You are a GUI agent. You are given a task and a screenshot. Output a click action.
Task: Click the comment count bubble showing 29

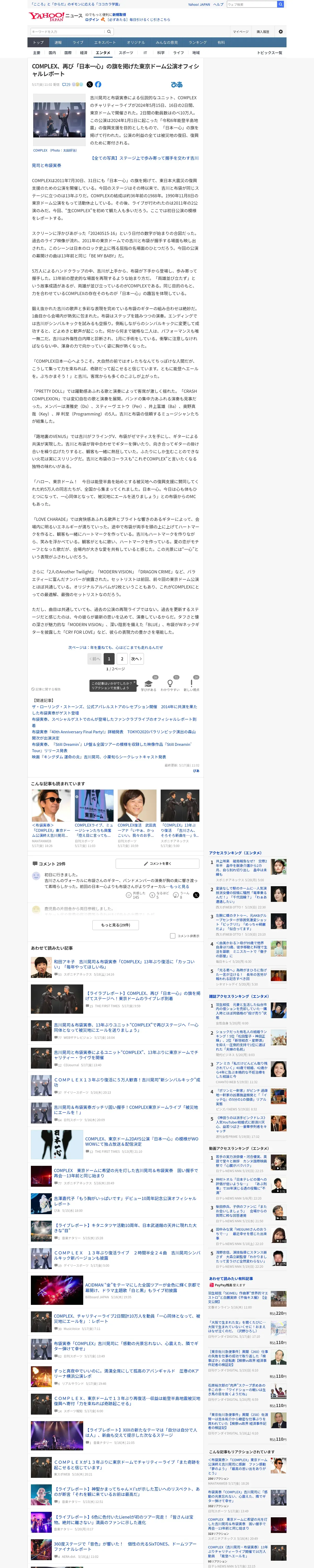tap(66, 85)
